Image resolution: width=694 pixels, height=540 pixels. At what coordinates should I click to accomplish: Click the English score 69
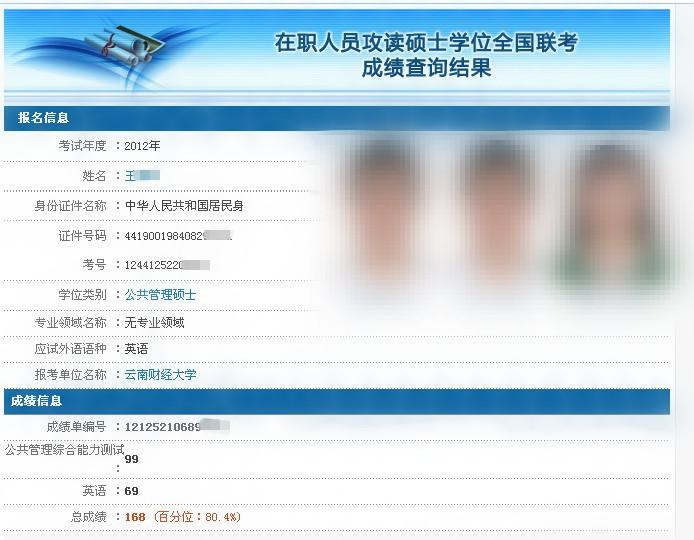131,491
